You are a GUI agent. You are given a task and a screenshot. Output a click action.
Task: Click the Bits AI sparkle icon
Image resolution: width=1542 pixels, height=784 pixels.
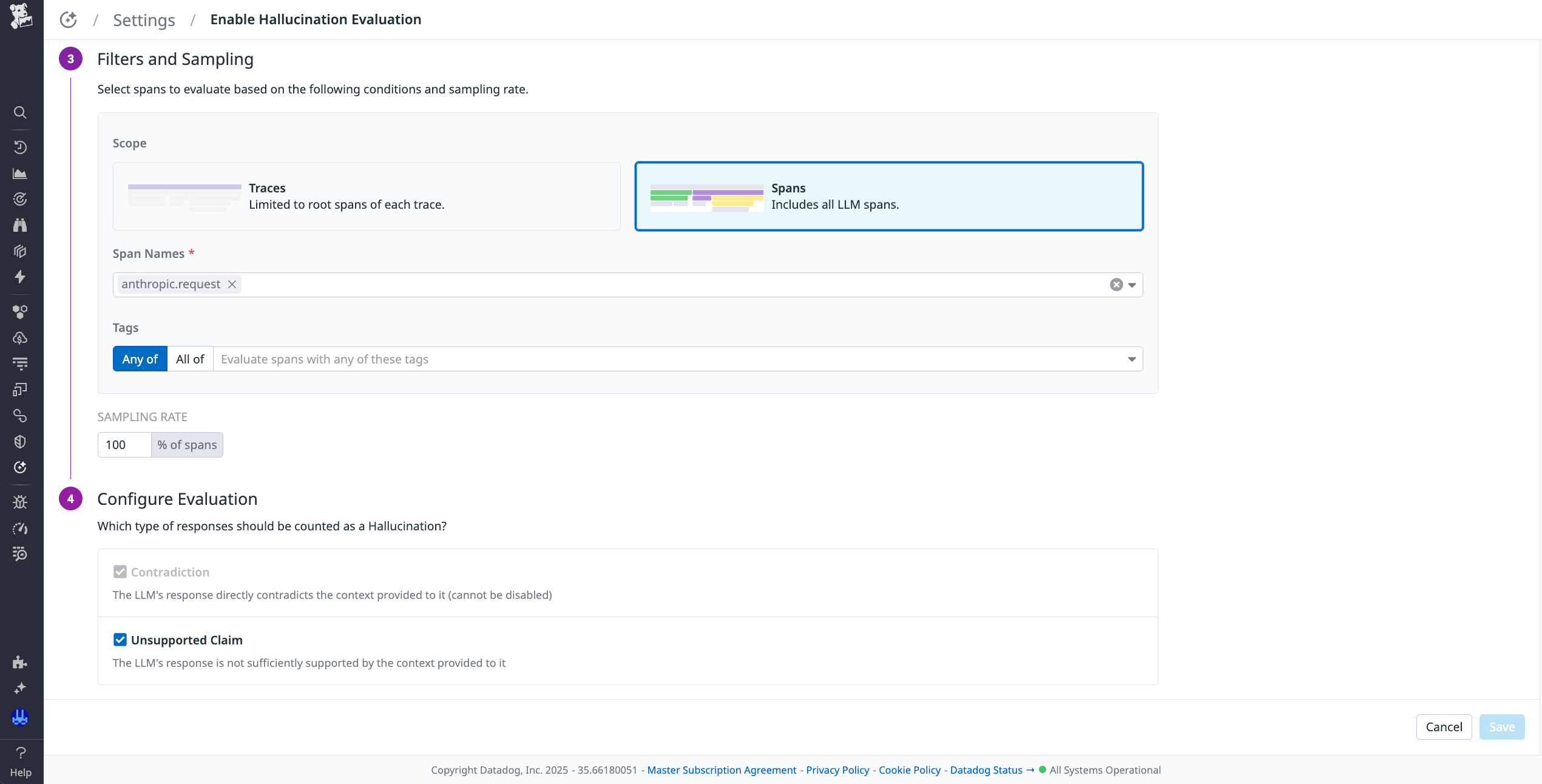click(21, 688)
